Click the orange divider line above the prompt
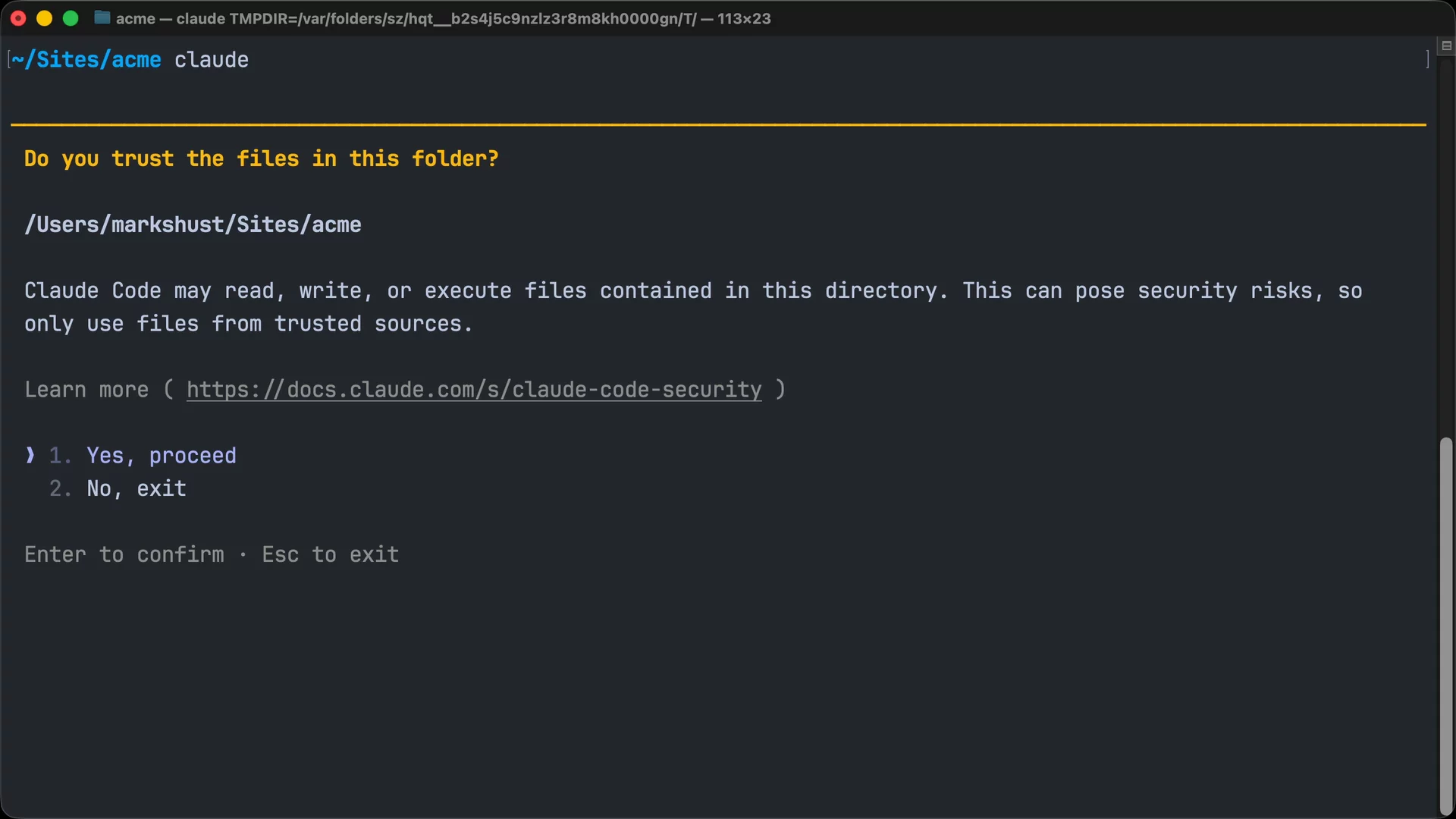Screen dimensions: 1456x819 pos(718,124)
